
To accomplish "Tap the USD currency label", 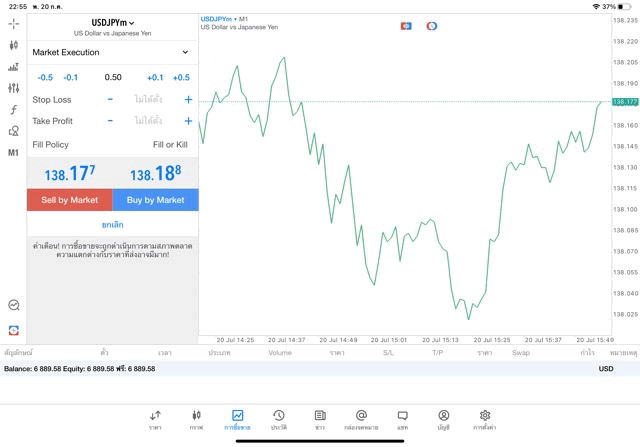I will point(606,369).
